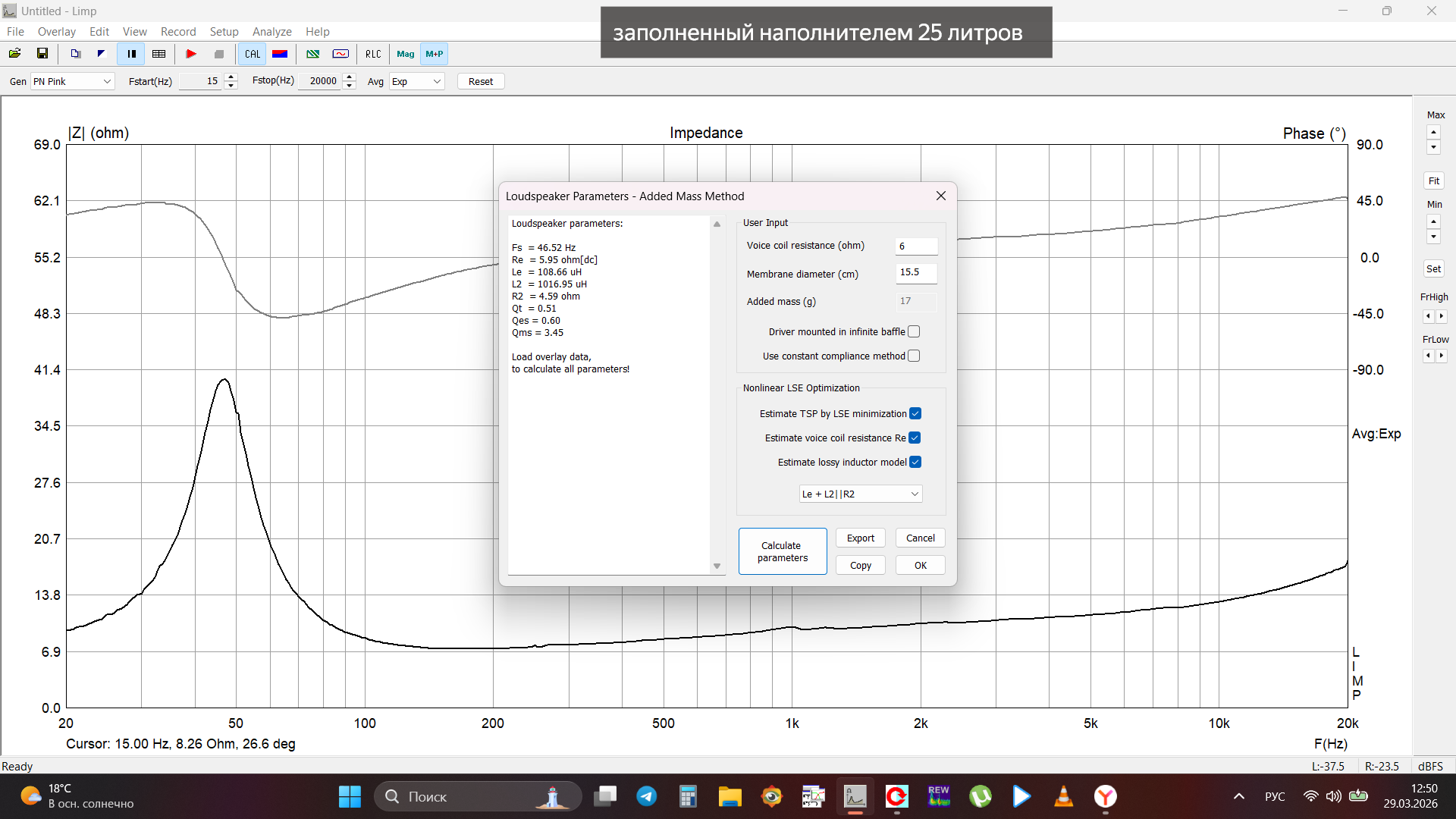Toggle the CAL calibration toolbar button
The image size is (1456, 819).
253,54
